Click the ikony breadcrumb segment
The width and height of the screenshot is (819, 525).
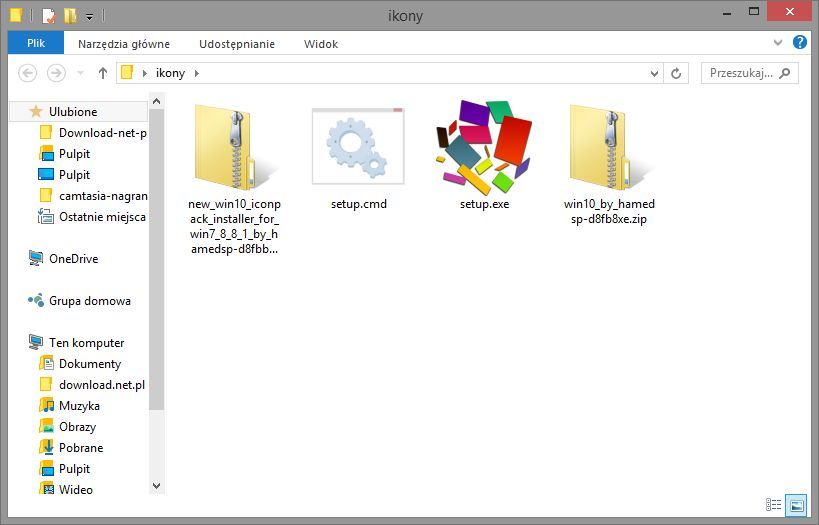click(x=170, y=73)
